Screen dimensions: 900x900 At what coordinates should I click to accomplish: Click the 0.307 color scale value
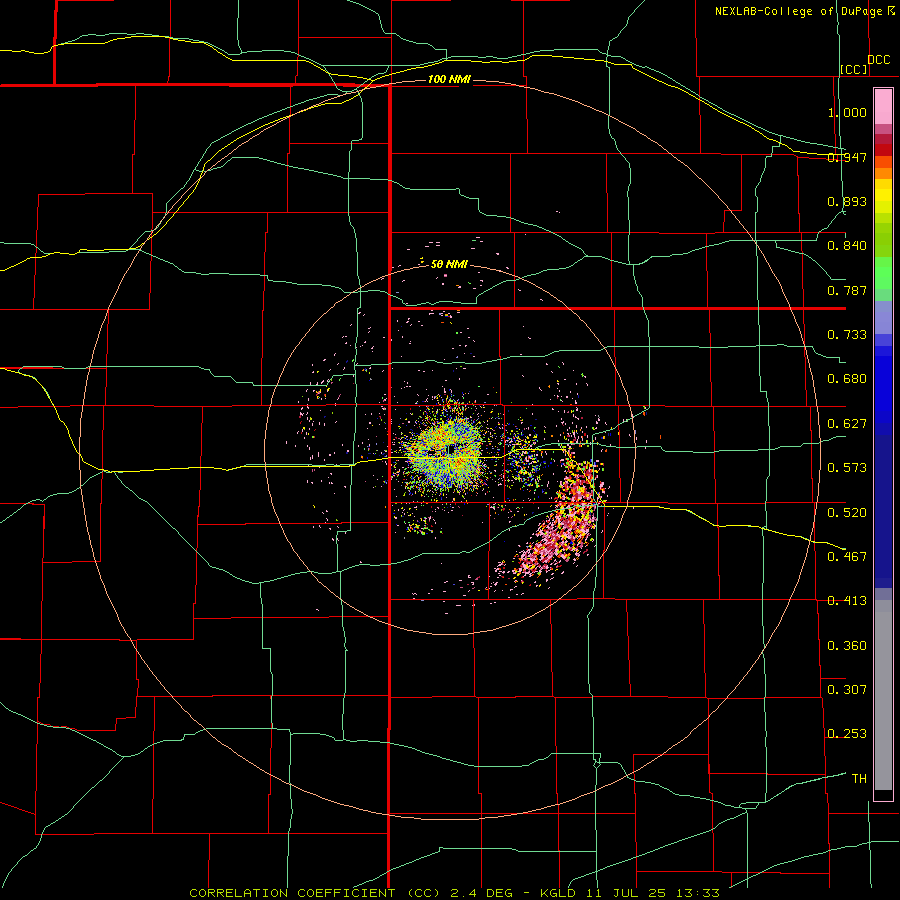click(x=847, y=690)
